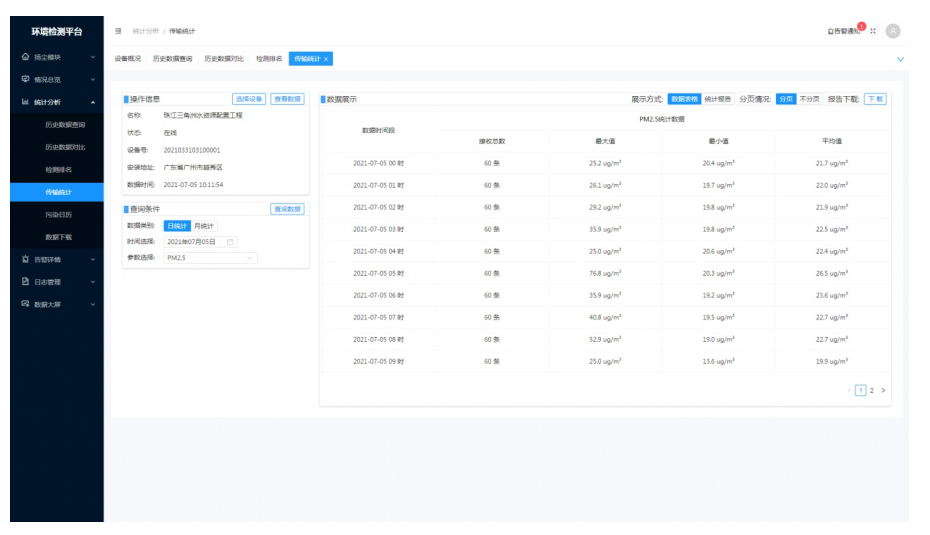Toggle fullscreen with the expand icon
This screenshot has width=930, height=535.
click(x=873, y=31)
